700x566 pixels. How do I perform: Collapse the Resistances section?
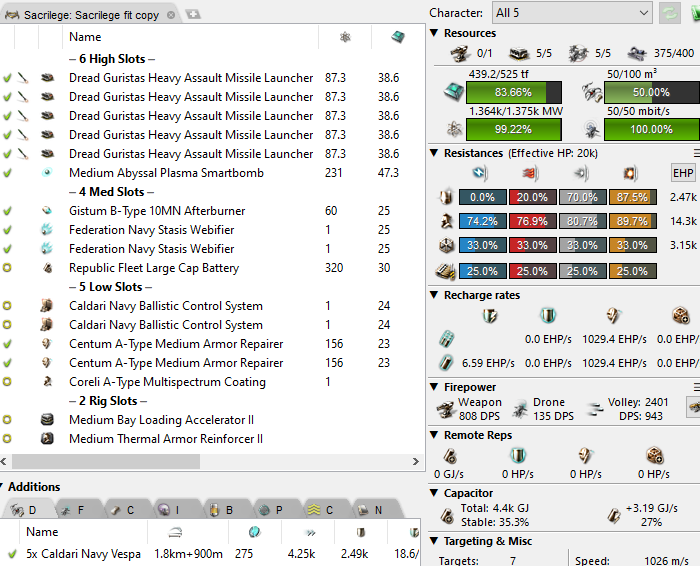coord(433,153)
